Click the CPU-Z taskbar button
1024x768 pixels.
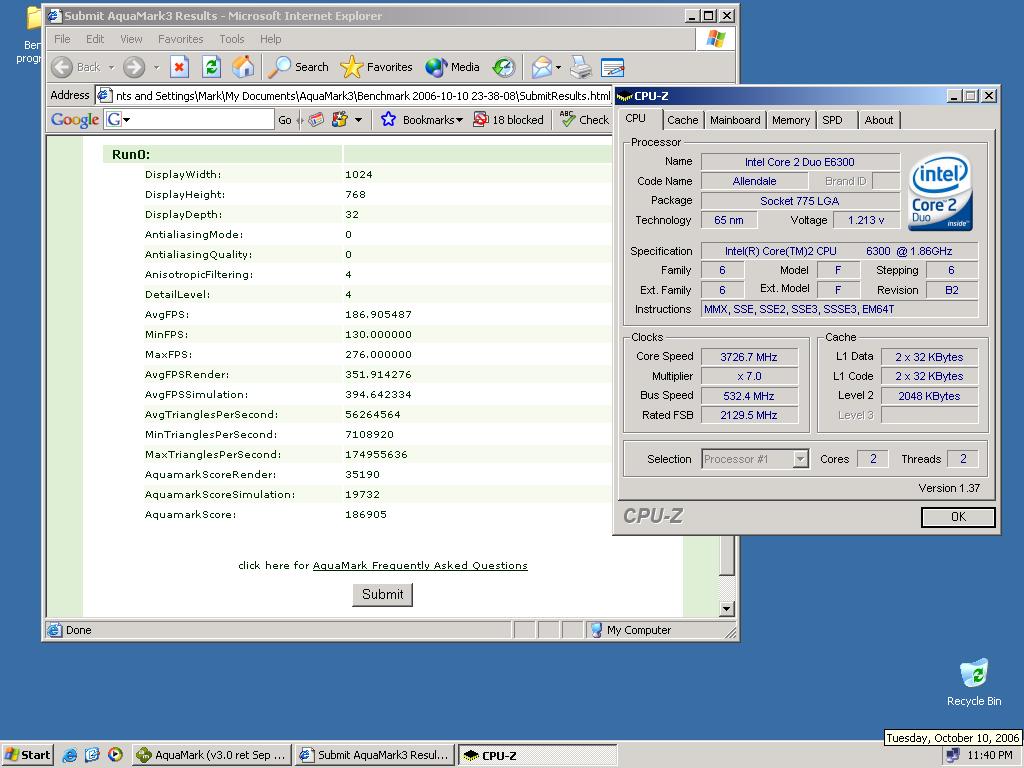click(x=537, y=755)
